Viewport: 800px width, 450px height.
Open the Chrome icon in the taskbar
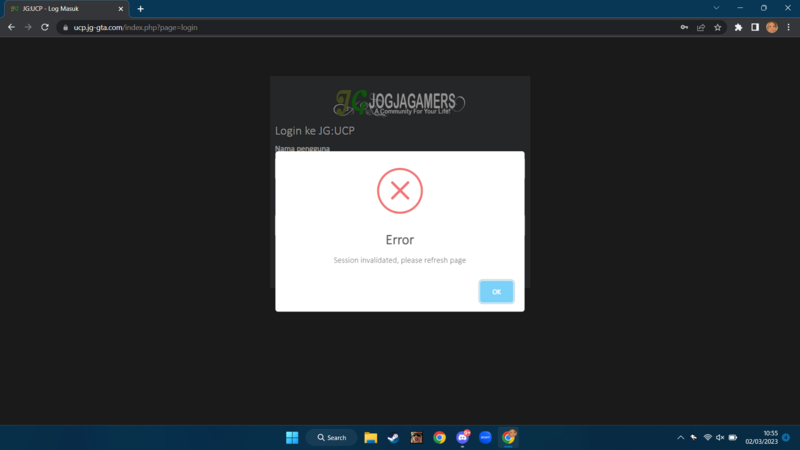tap(439, 437)
